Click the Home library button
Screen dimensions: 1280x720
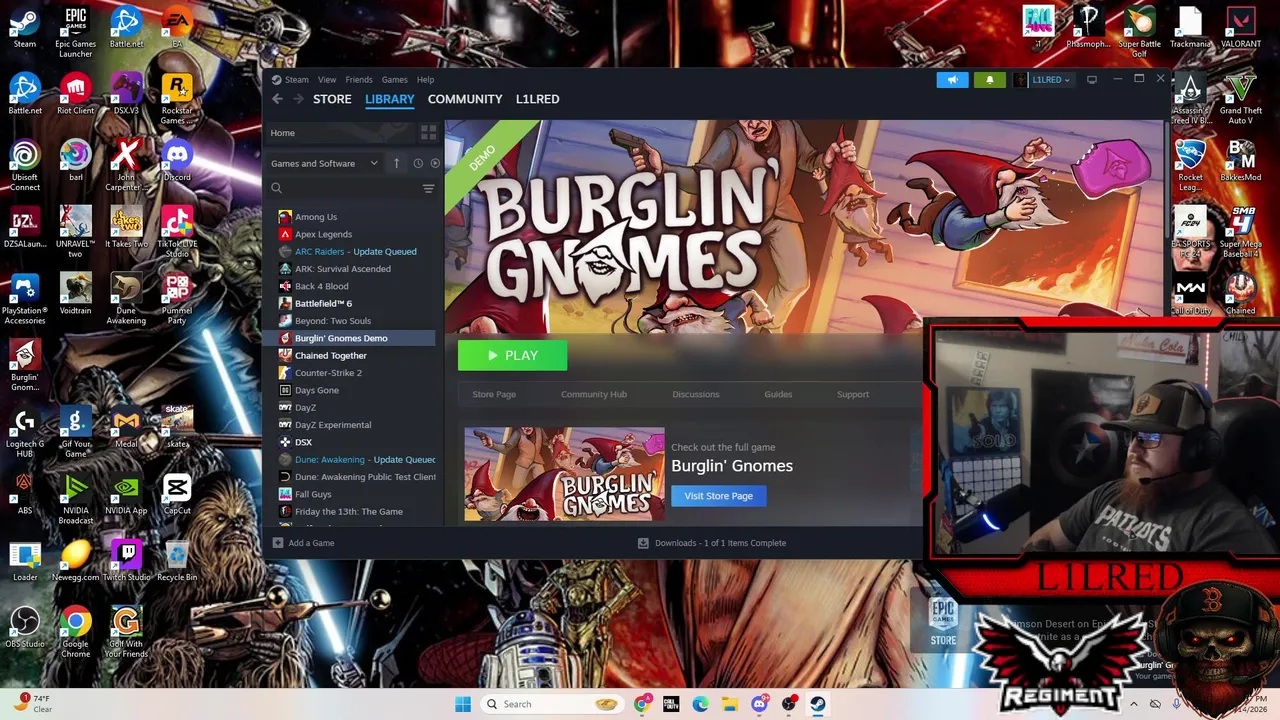point(340,133)
